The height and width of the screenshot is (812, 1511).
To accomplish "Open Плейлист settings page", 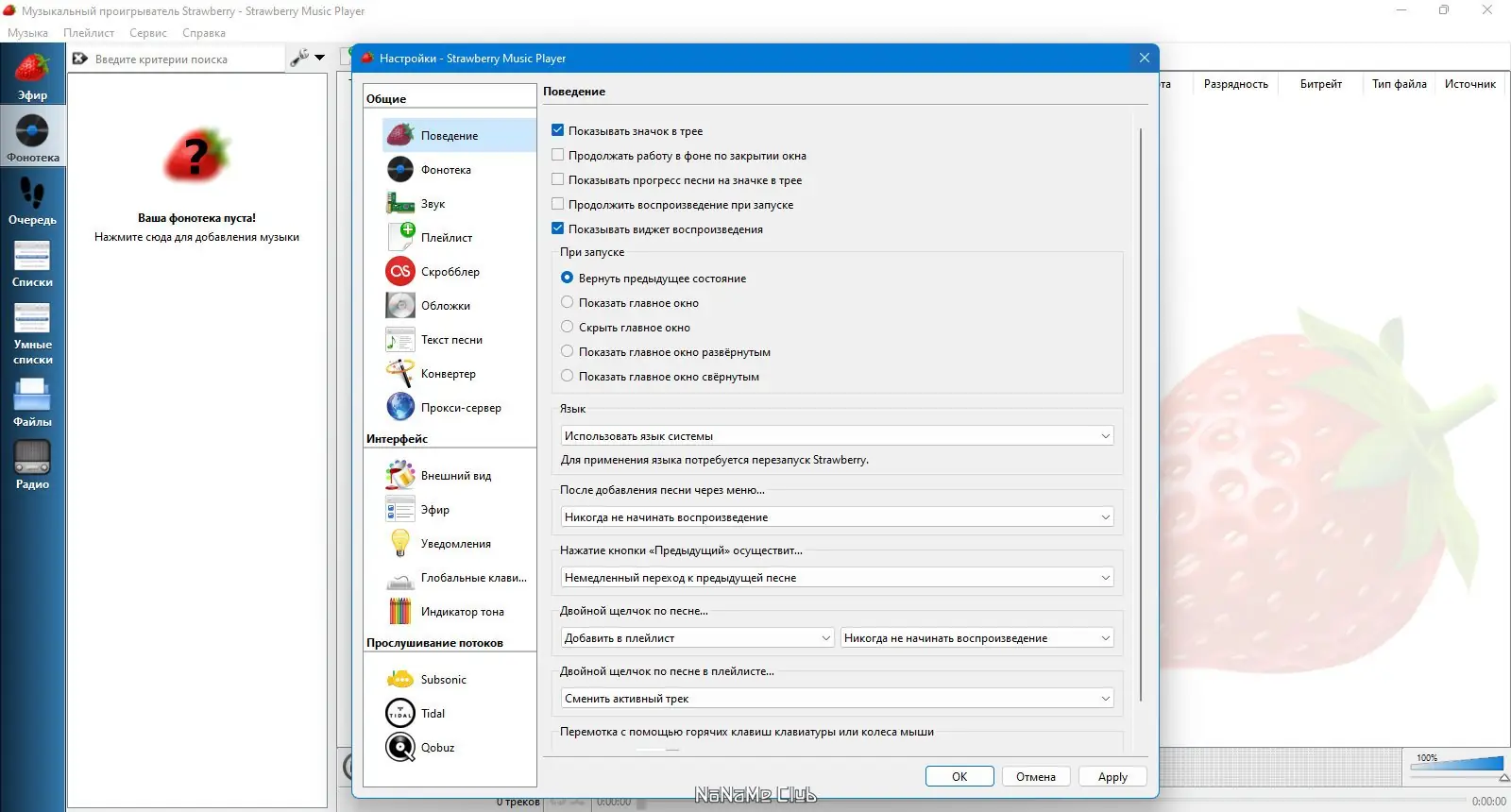I will pos(459,238).
